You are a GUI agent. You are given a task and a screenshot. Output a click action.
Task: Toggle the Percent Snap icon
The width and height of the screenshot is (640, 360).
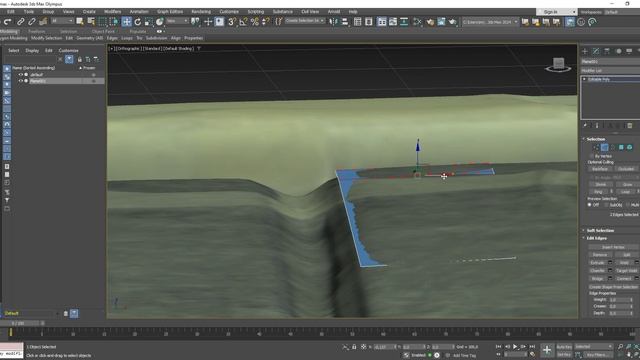pos(255,22)
